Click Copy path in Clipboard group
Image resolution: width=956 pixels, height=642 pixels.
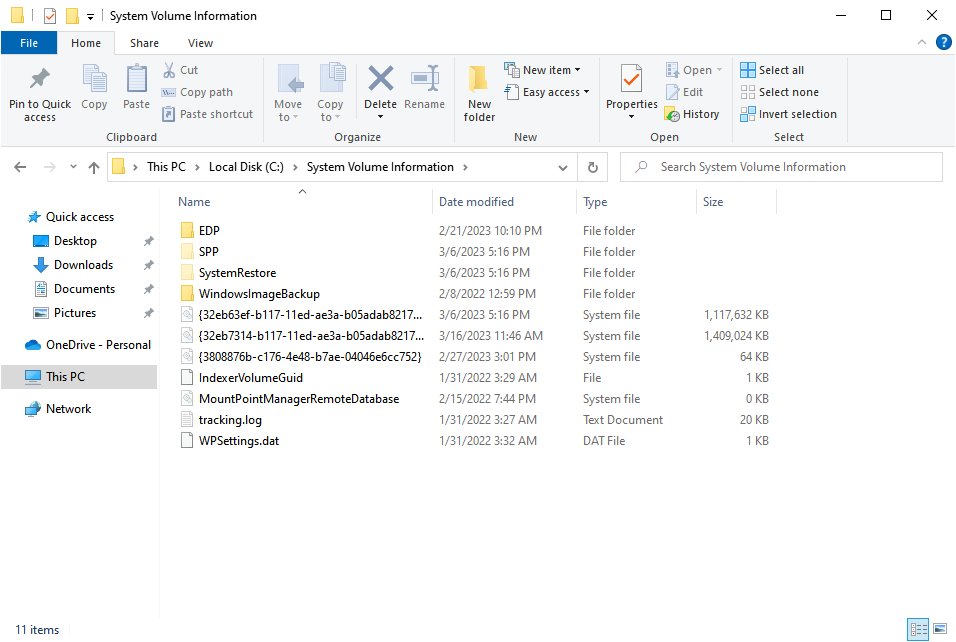click(x=198, y=92)
